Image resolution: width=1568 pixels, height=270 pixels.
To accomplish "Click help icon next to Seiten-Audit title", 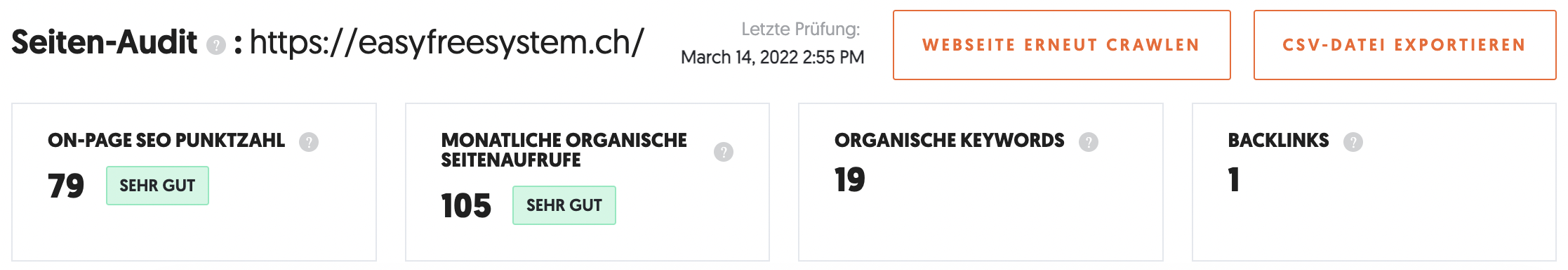I will 216,46.
